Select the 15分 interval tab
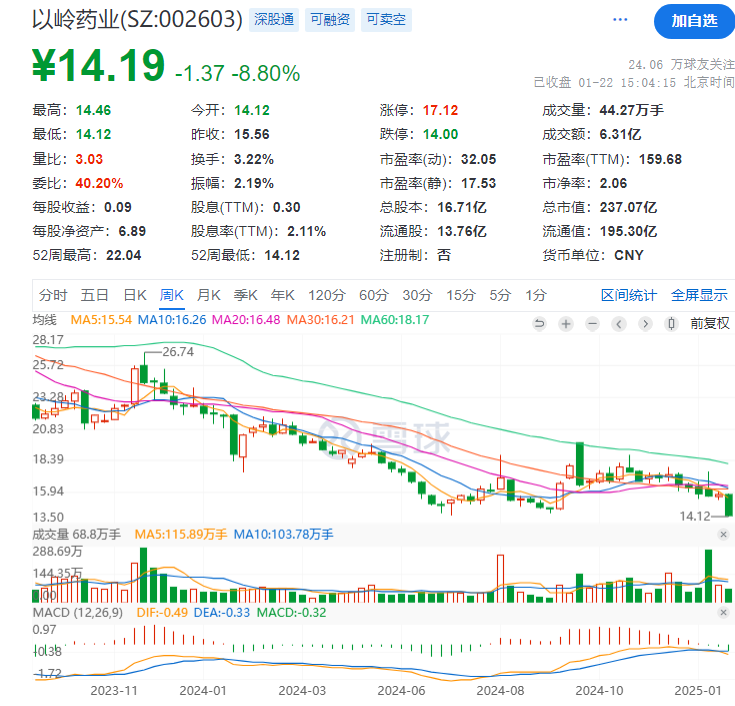Viewport: 735px width, 706px height. pyautogui.click(x=461, y=295)
